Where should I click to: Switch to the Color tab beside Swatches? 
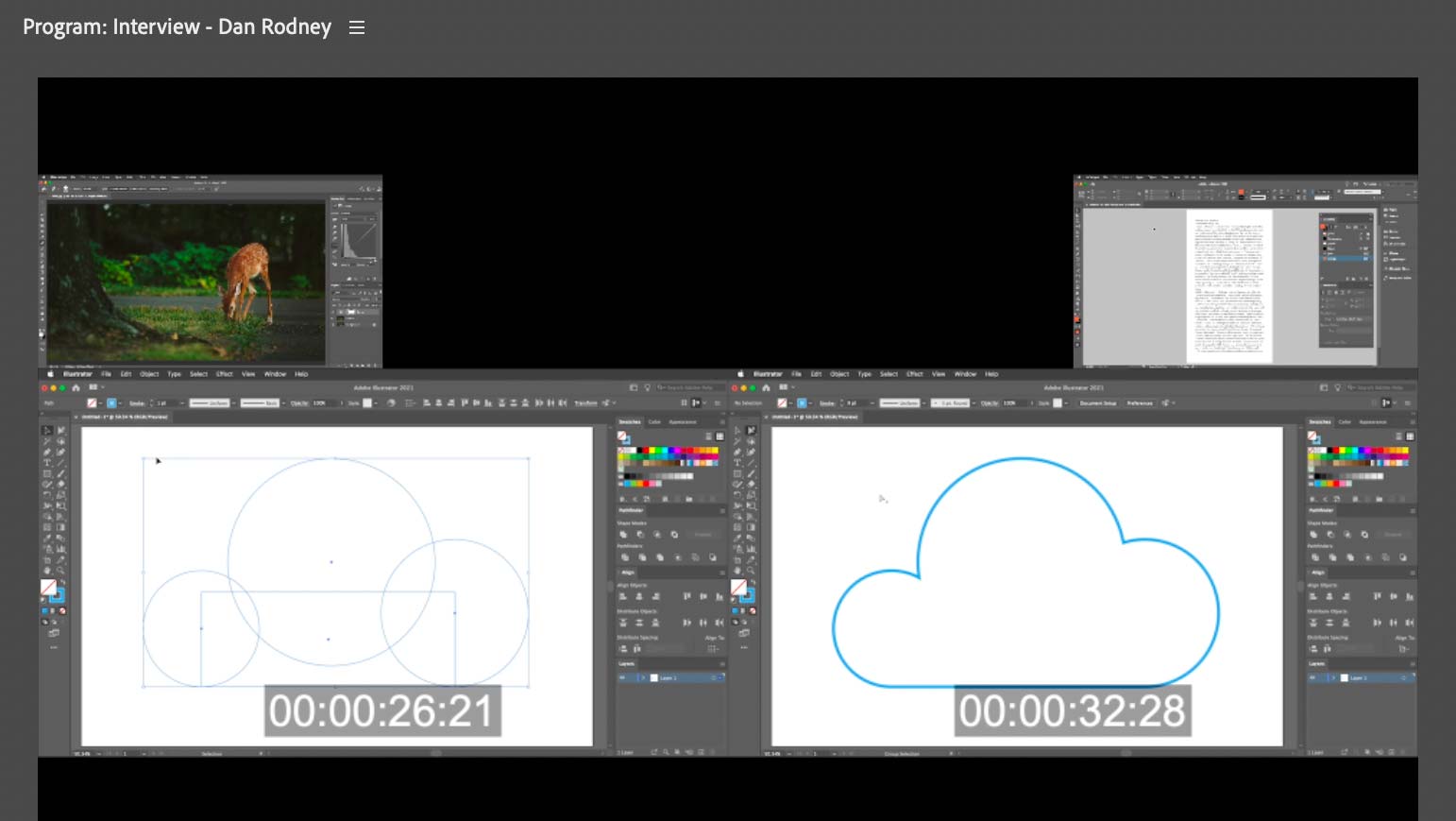point(655,421)
